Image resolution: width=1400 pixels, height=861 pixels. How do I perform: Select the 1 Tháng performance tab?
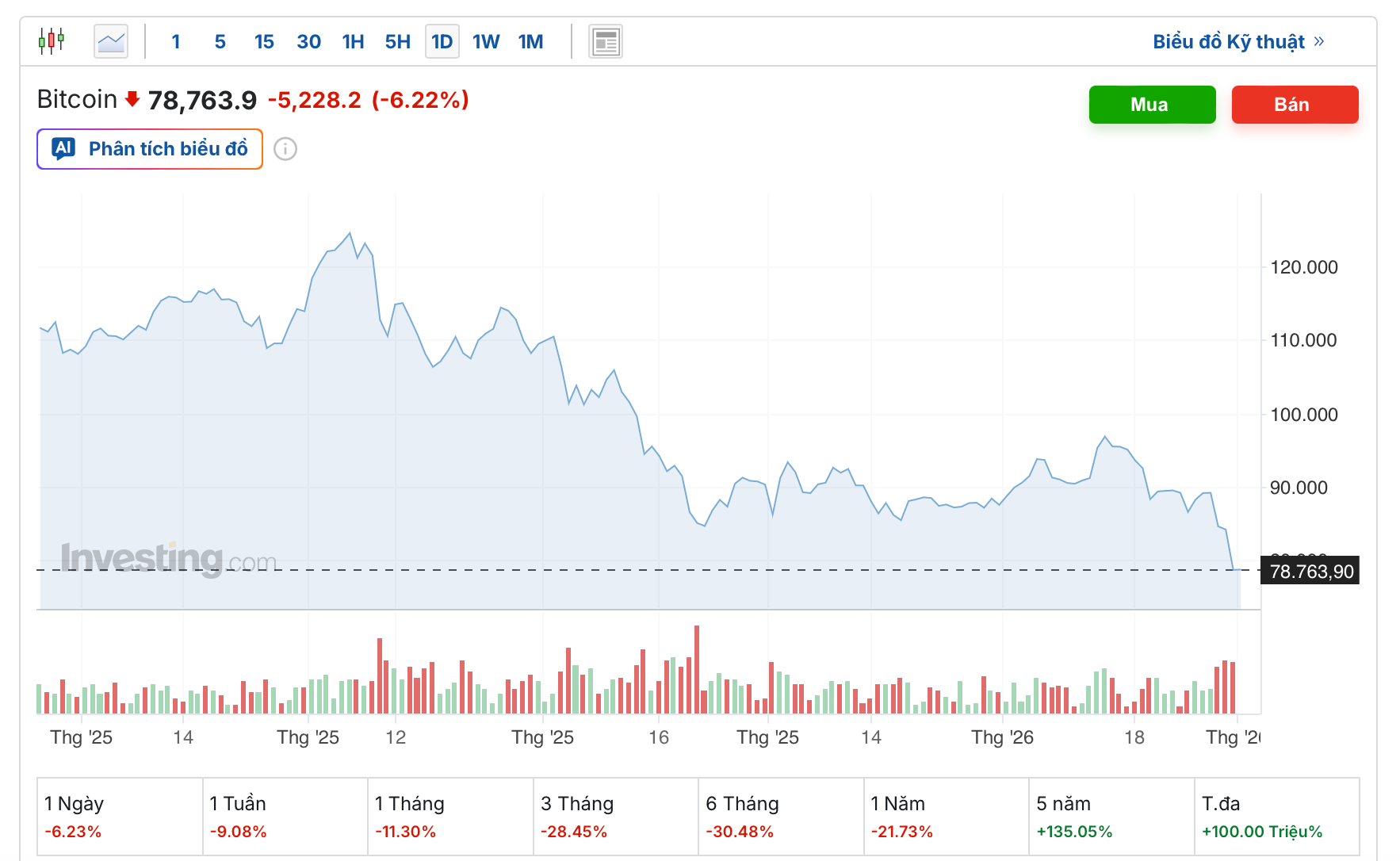tap(450, 816)
